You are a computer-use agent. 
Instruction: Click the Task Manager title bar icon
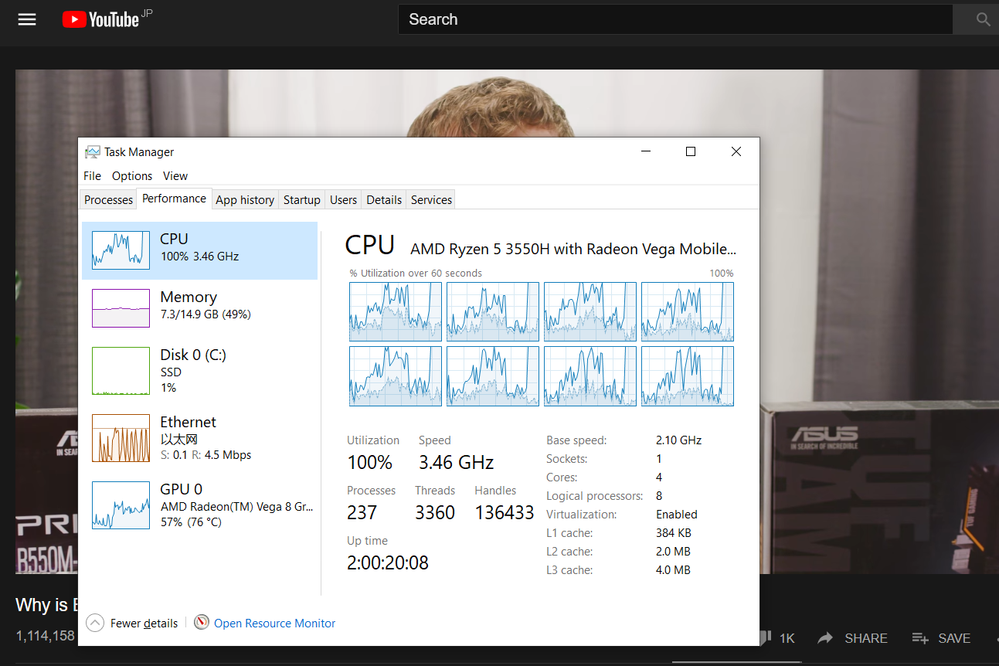[x=92, y=152]
